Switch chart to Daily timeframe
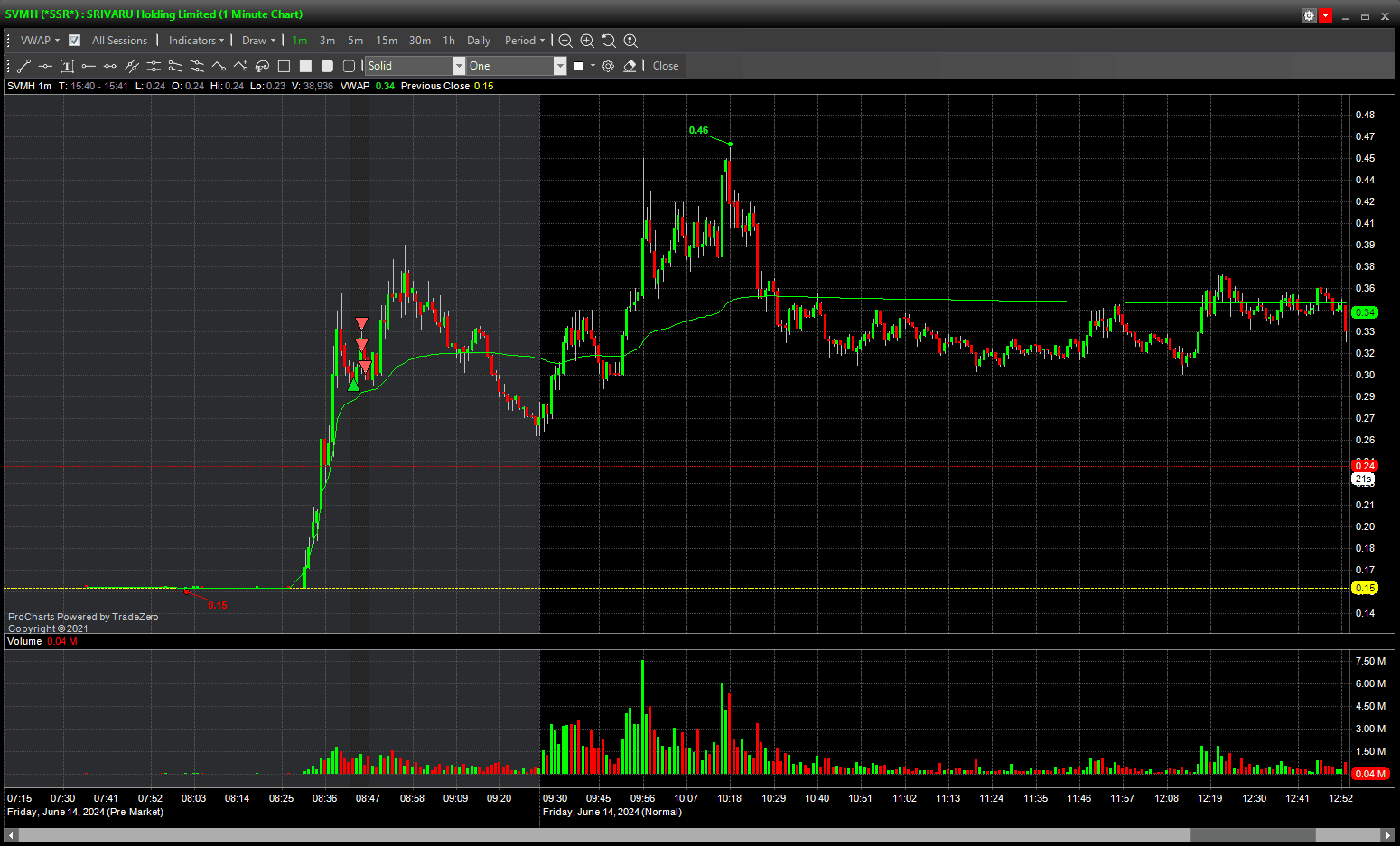The height and width of the screenshot is (846, 1400). pyautogui.click(x=478, y=41)
